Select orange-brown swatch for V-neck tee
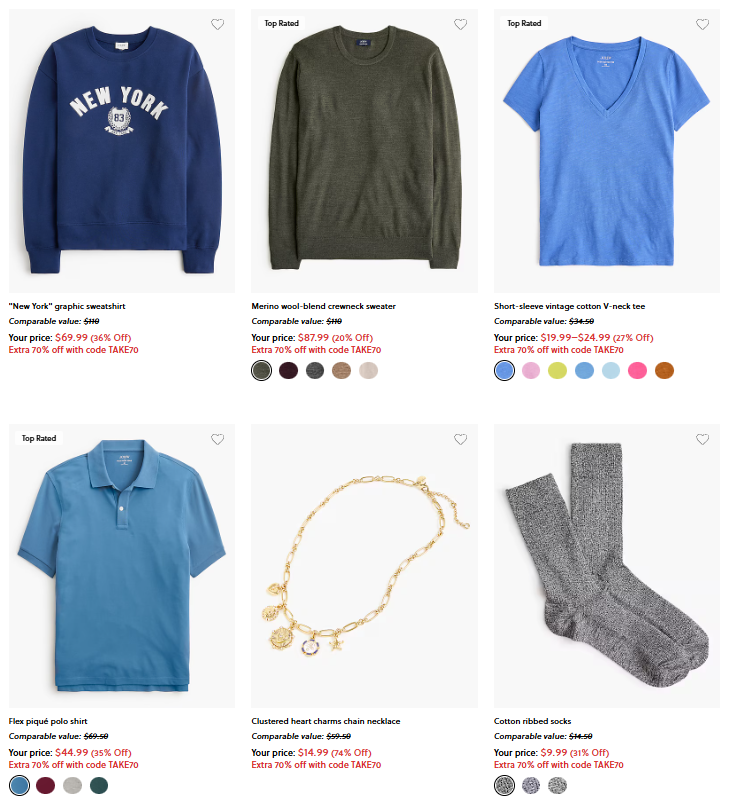 tap(665, 371)
